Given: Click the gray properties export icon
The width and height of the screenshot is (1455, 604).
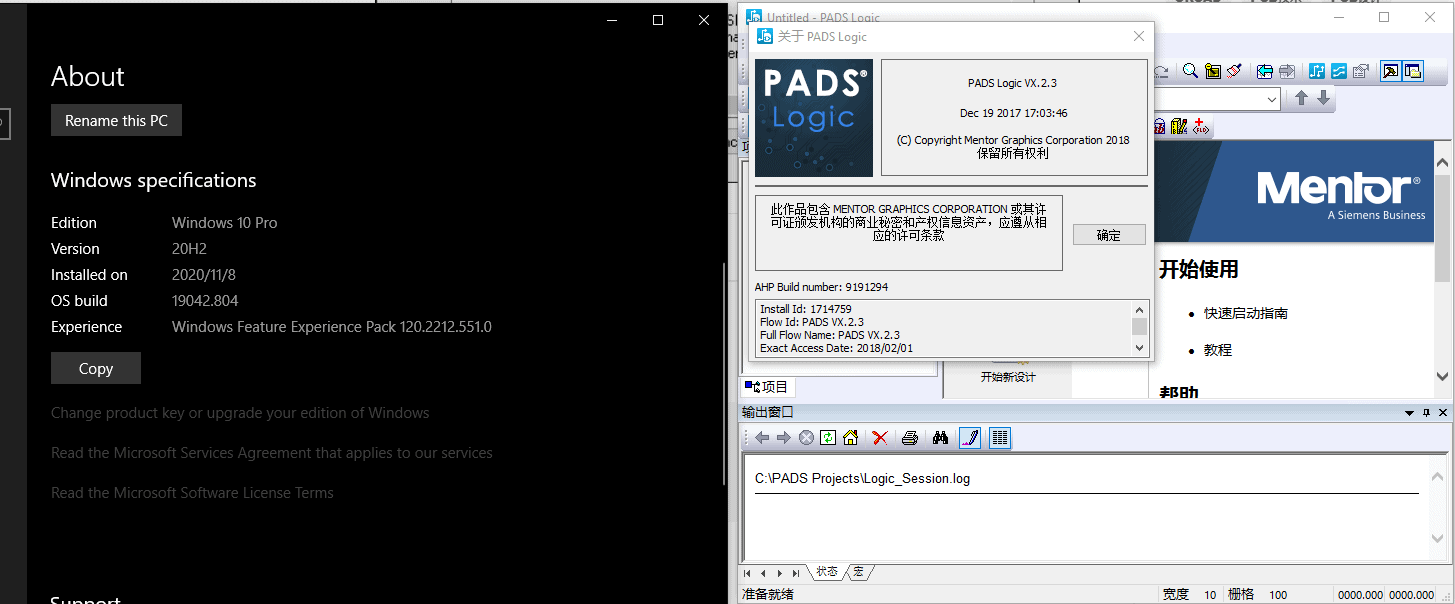Looking at the screenshot, I should pyautogui.click(x=1361, y=71).
